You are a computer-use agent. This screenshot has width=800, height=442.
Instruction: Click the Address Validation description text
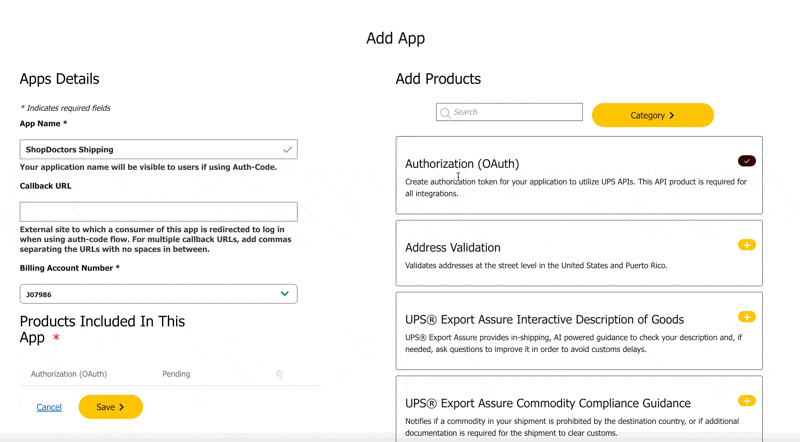coord(536,265)
